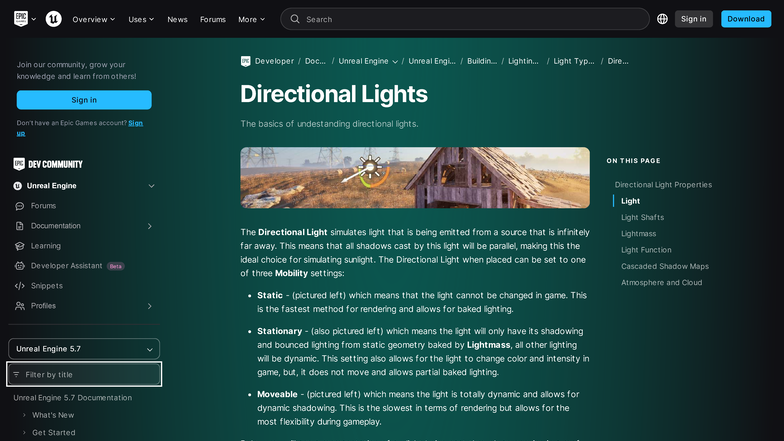Image resolution: width=784 pixels, height=441 pixels.
Task: Click the blue sidebar Sign in button
Action: coord(84,100)
